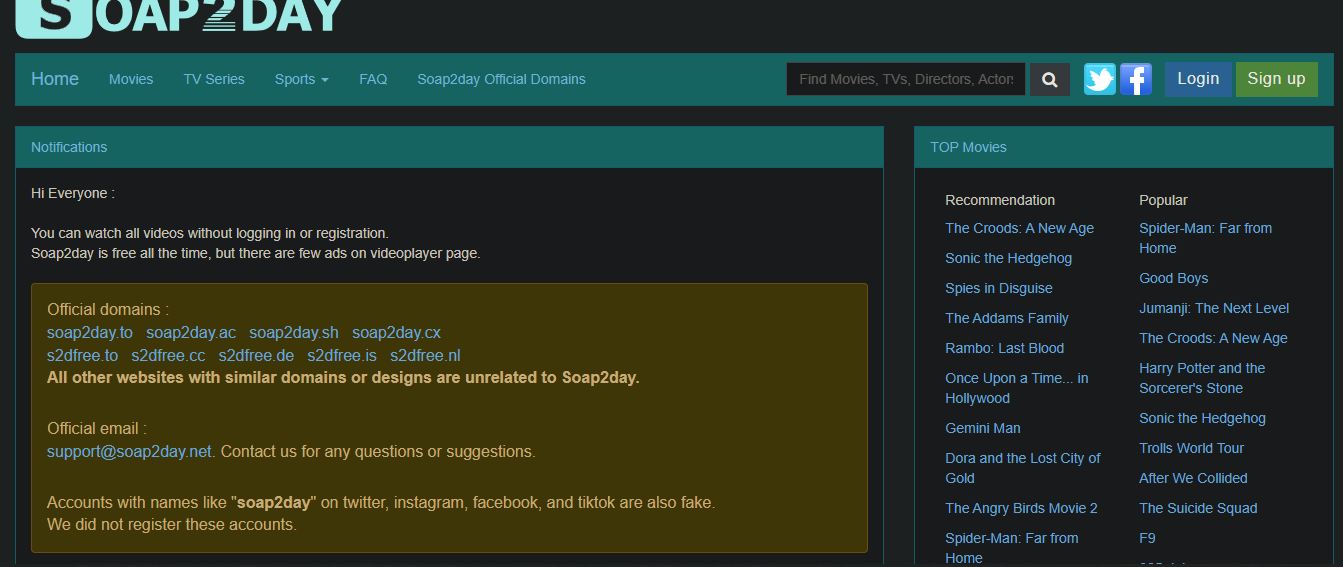Open the soap2day.cx domain link
This screenshot has width=1343, height=567.
(x=396, y=333)
